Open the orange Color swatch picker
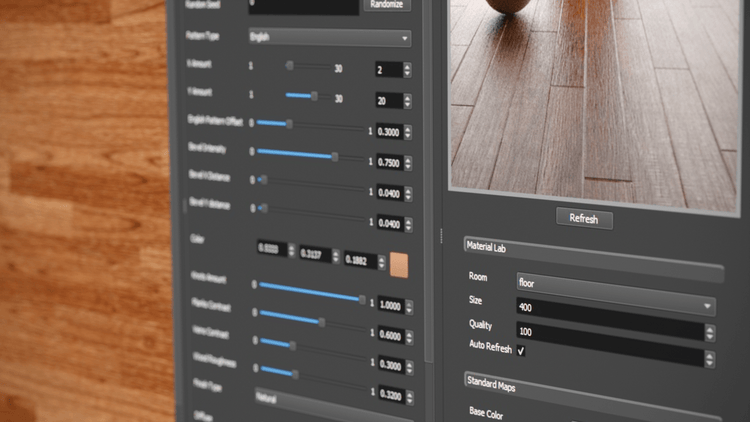750x422 pixels. coord(399,265)
